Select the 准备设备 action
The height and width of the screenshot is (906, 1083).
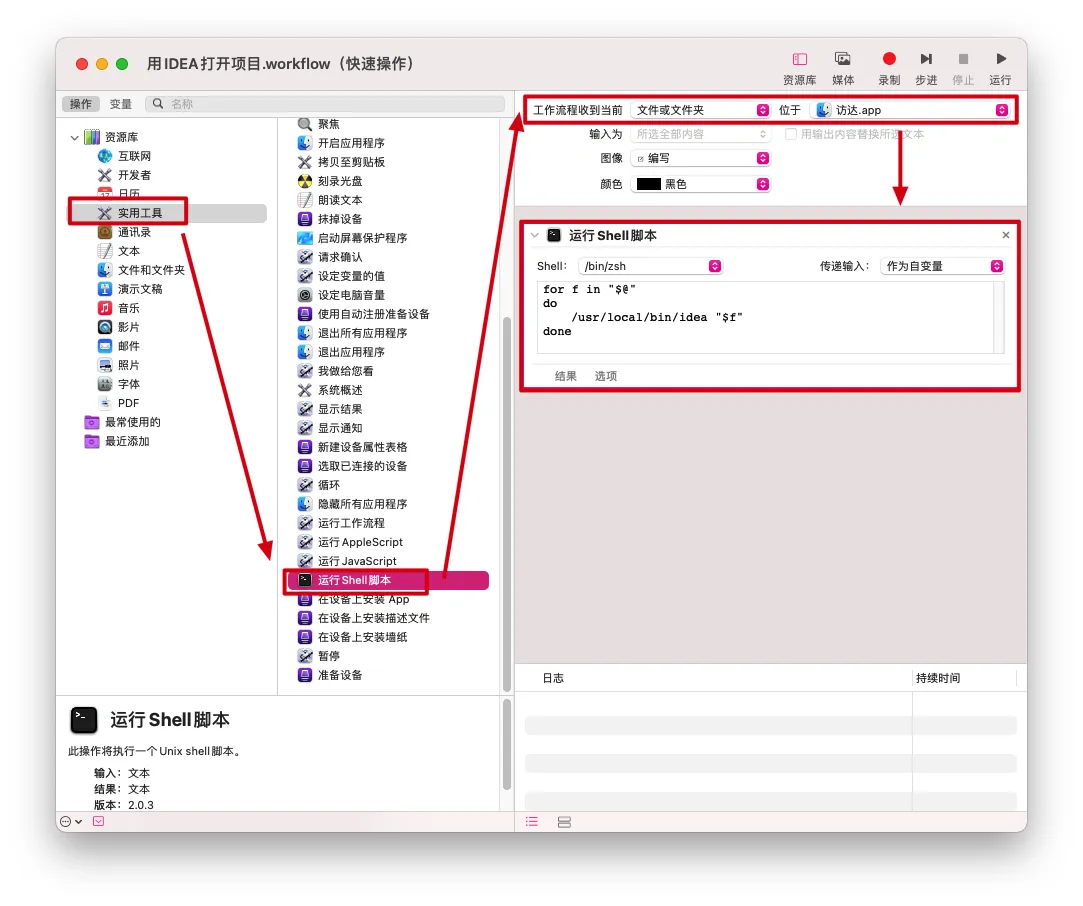point(330,675)
